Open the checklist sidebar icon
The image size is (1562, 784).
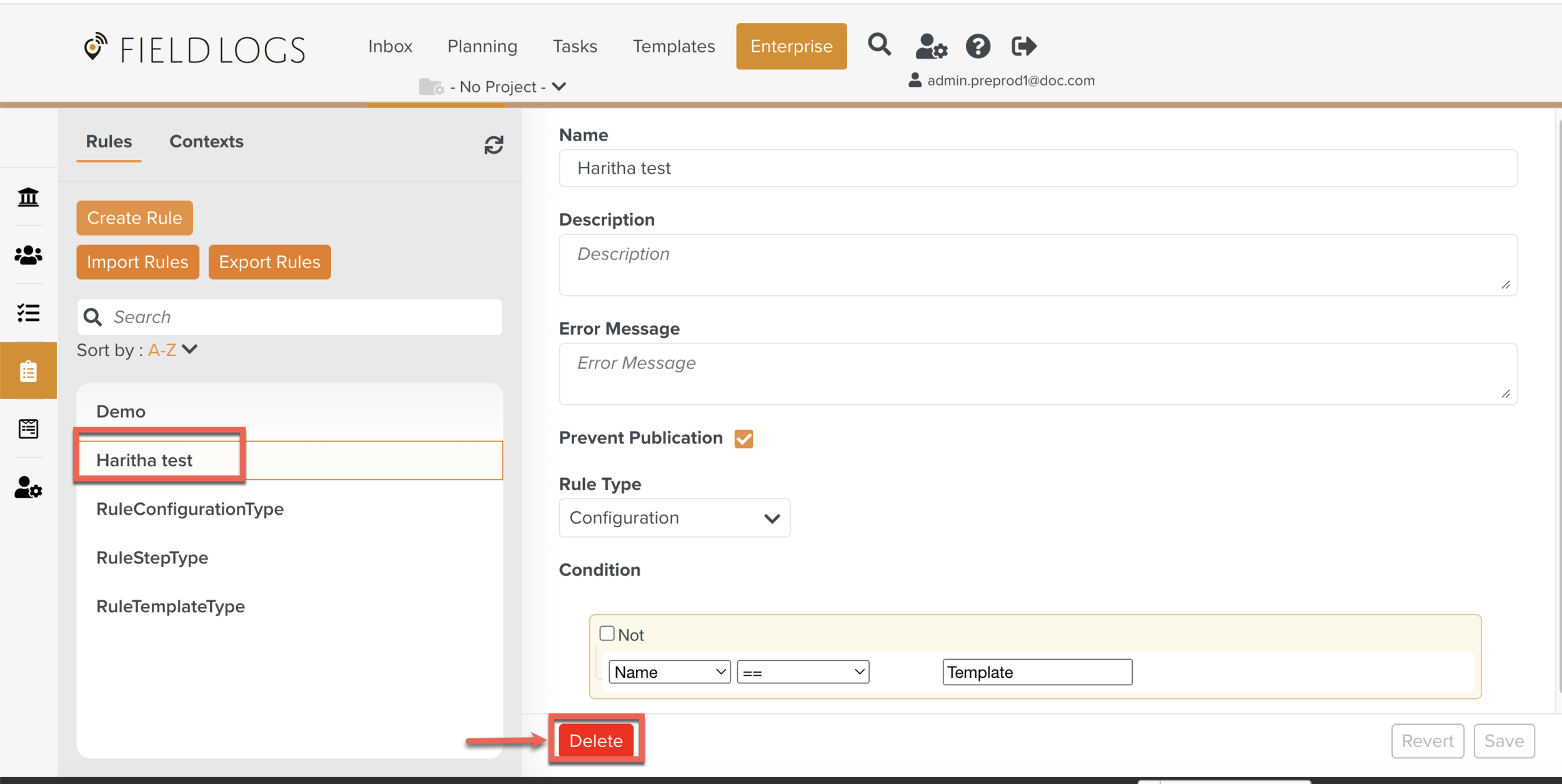(x=28, y=312)
